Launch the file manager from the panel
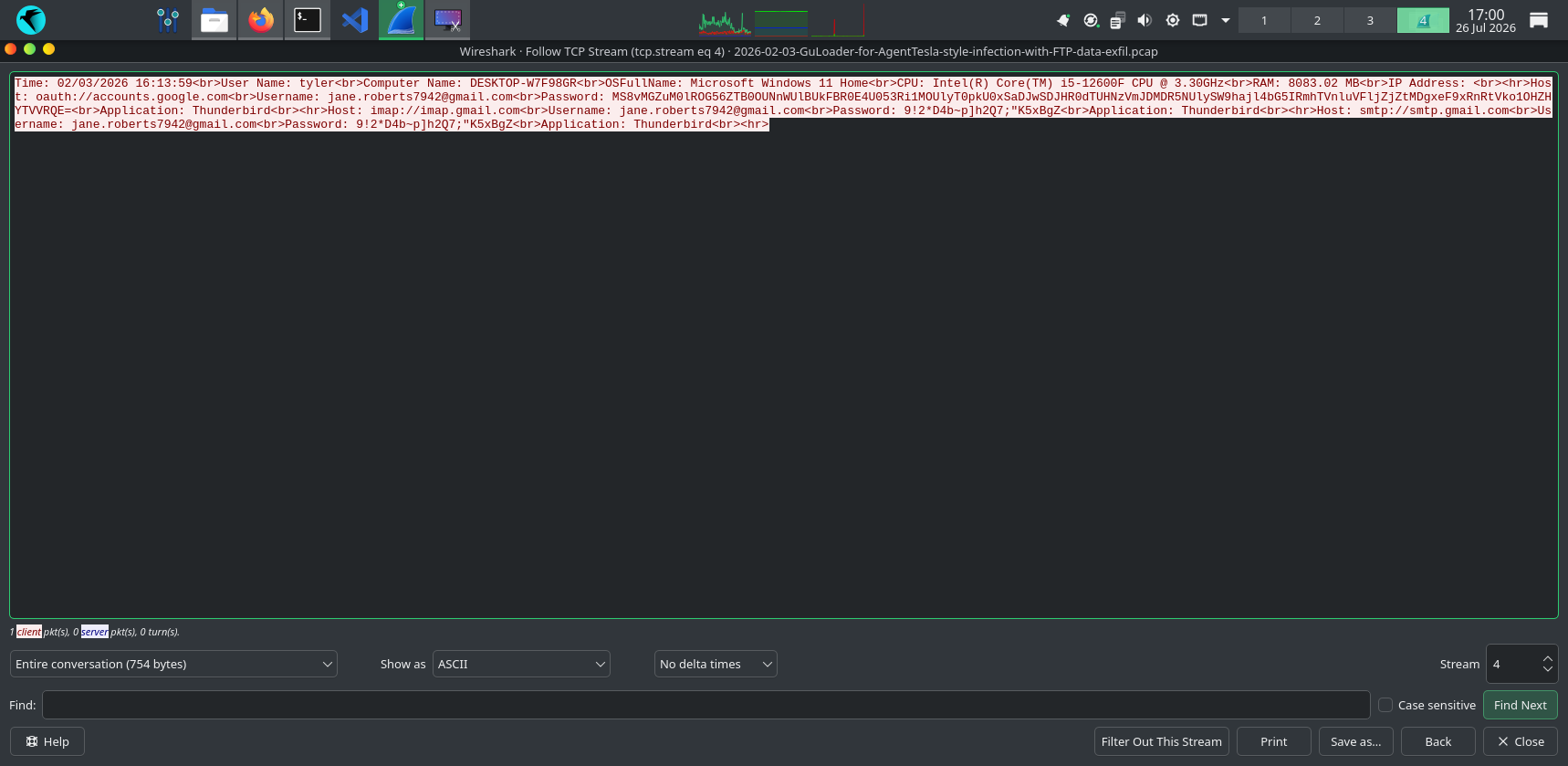Image resolution: width=1568 pixels, height=766 pixels. tap(214, 20)
